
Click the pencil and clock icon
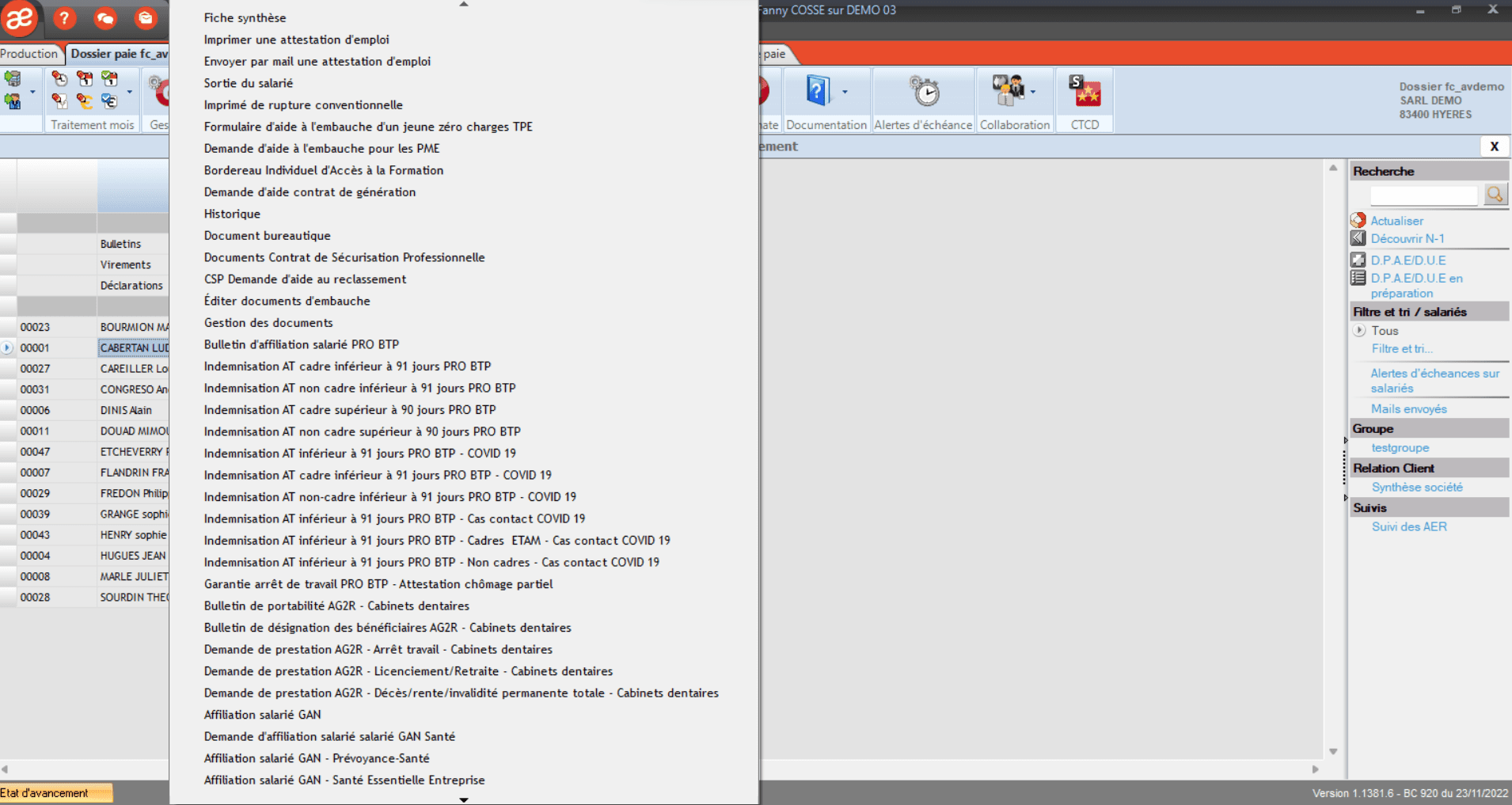[59, 78]
